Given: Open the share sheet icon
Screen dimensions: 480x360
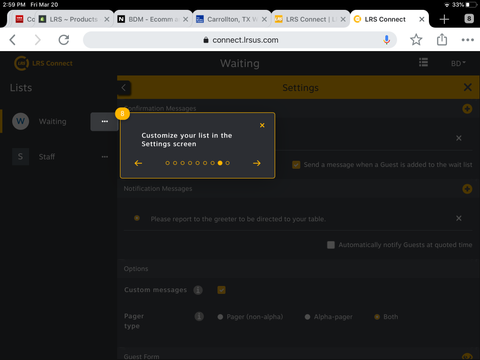Looking at the screenshot, I should [442, 40].
